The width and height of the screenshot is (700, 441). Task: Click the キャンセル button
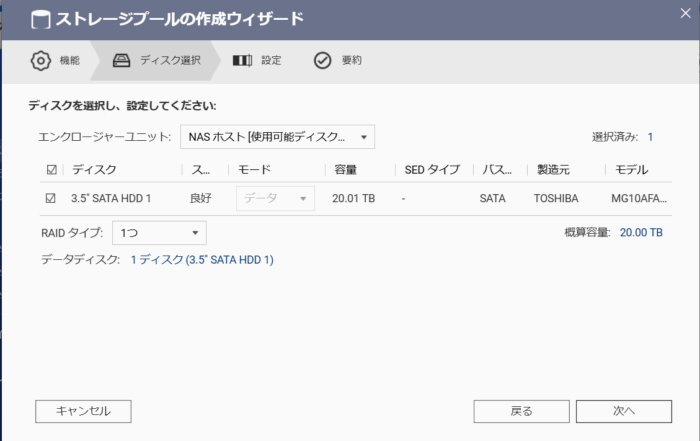tap(83, 410)
